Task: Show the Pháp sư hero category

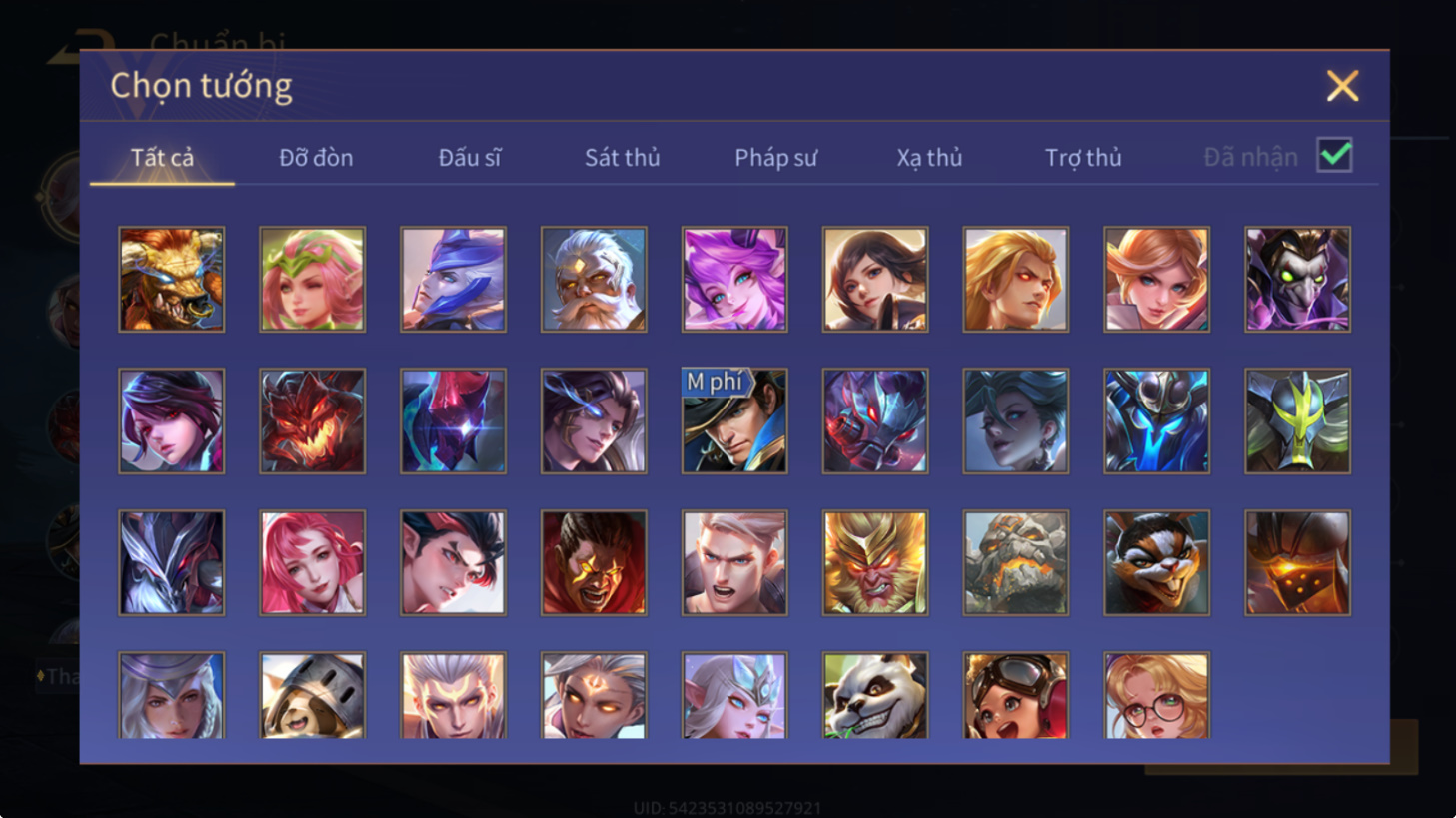Action: 775,157
